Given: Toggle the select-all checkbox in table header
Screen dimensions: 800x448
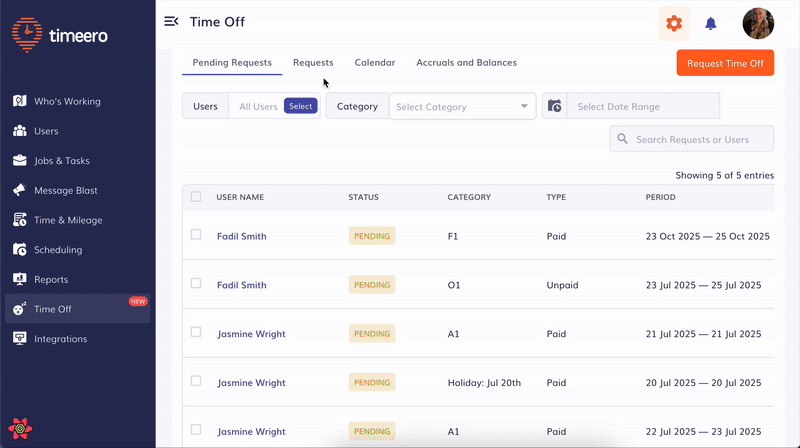Looking at the screenshot, I should click(196, 197).
